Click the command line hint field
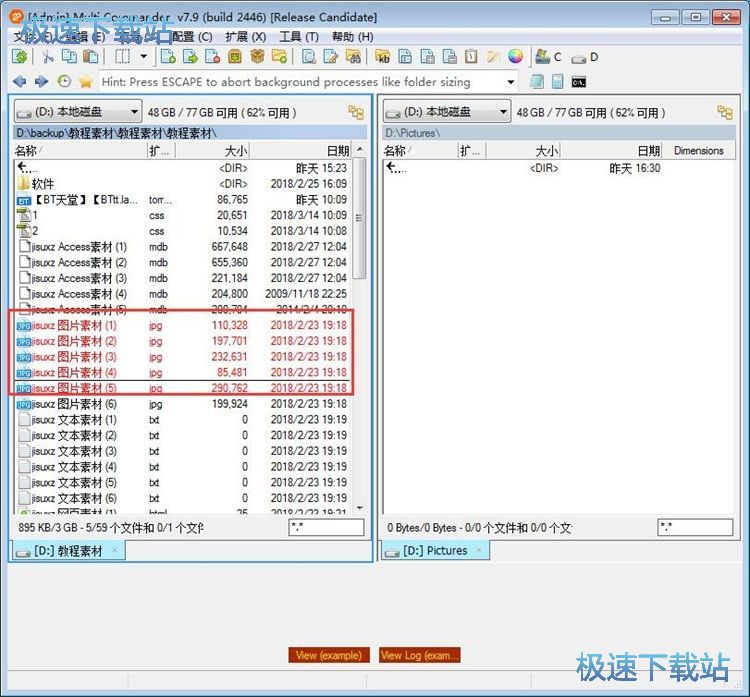 click(x=301, y=82)
